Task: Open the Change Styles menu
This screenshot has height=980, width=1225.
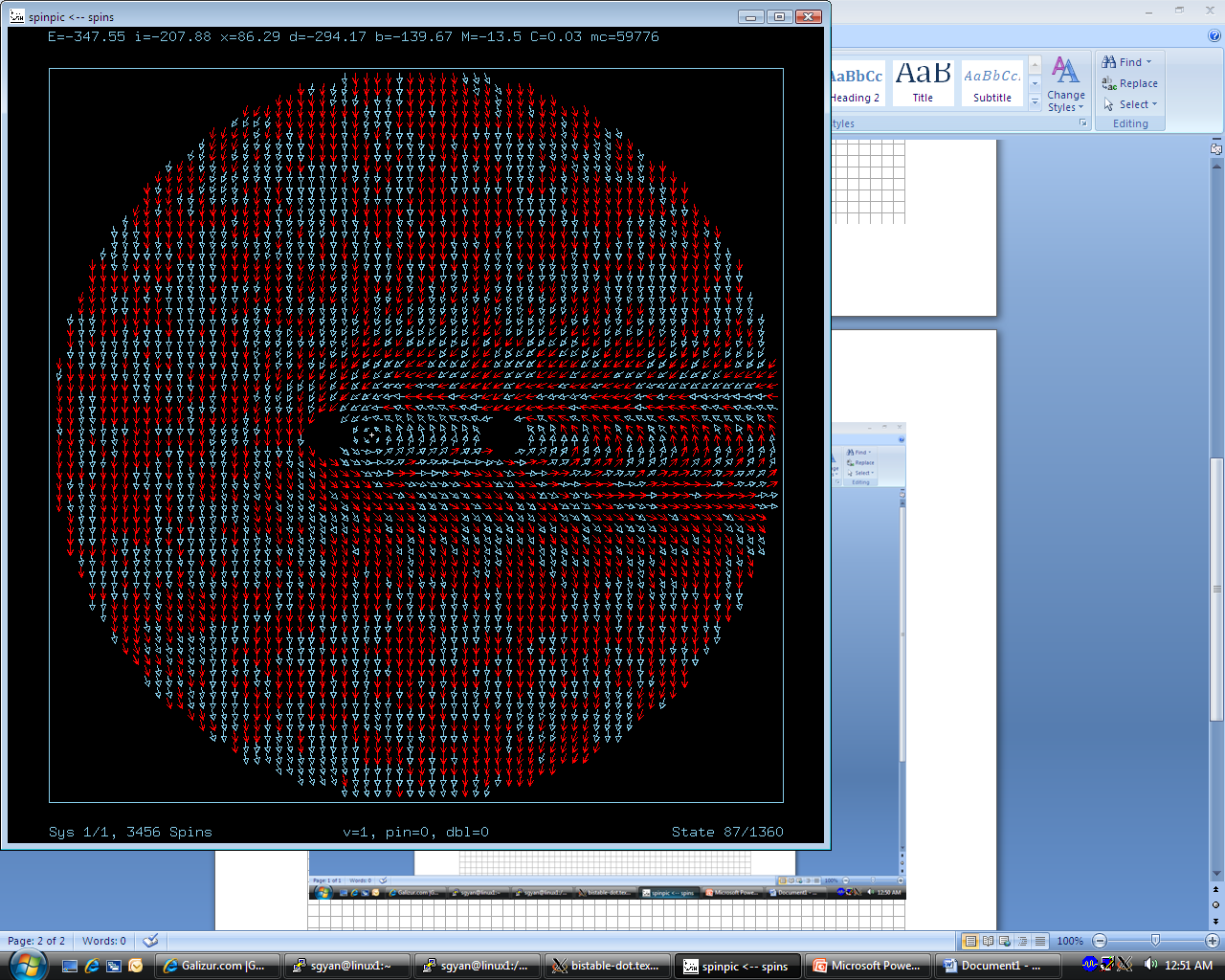Action: coord(1065,84)
